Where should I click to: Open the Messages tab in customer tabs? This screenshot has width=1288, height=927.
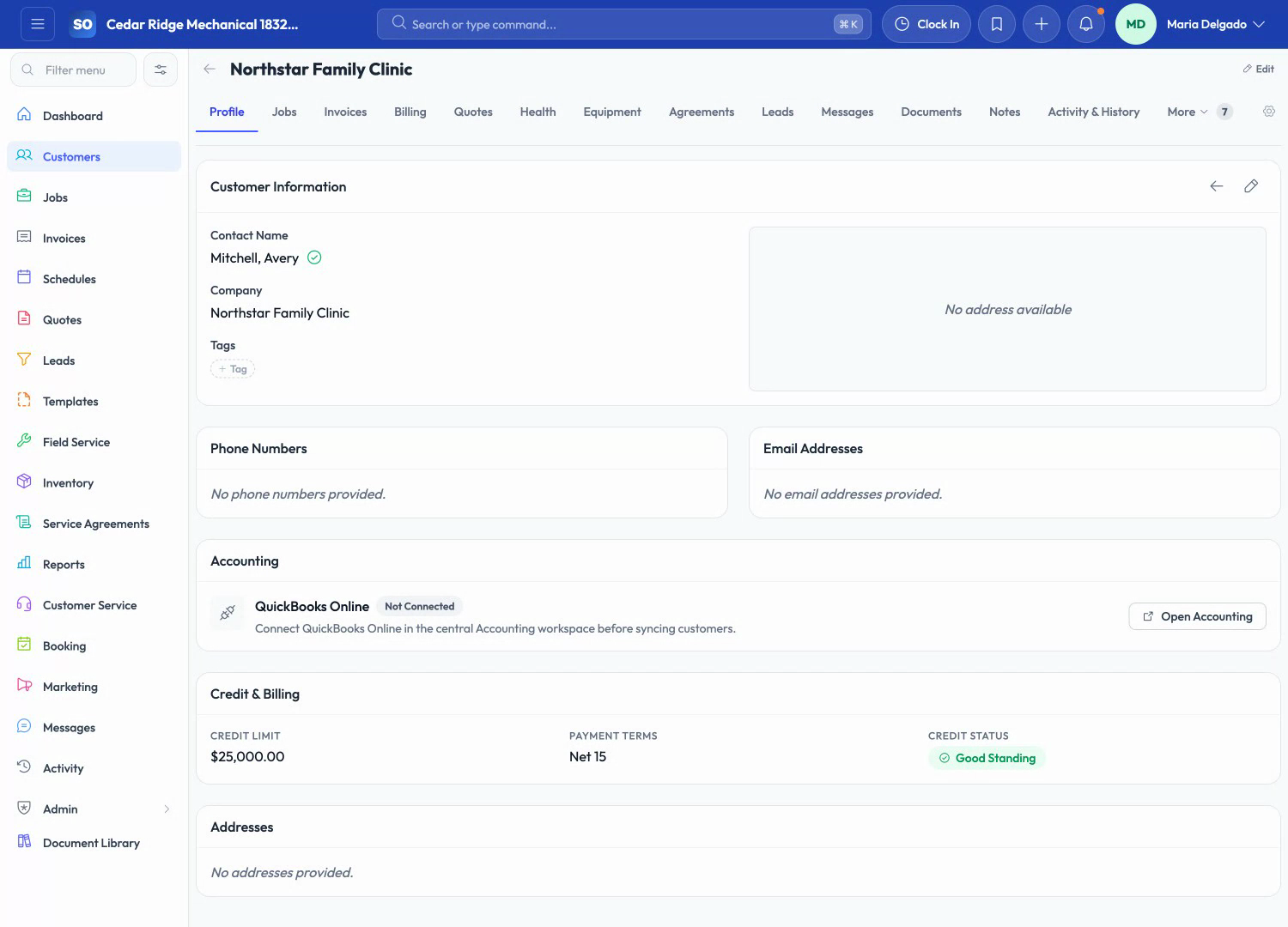pos(847,112)
